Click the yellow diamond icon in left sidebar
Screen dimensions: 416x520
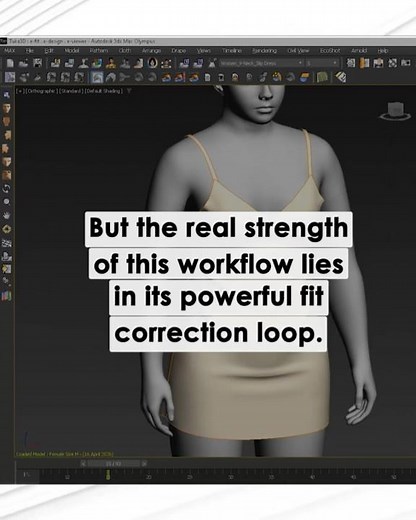pyautogui.click(x=7, y=229)
